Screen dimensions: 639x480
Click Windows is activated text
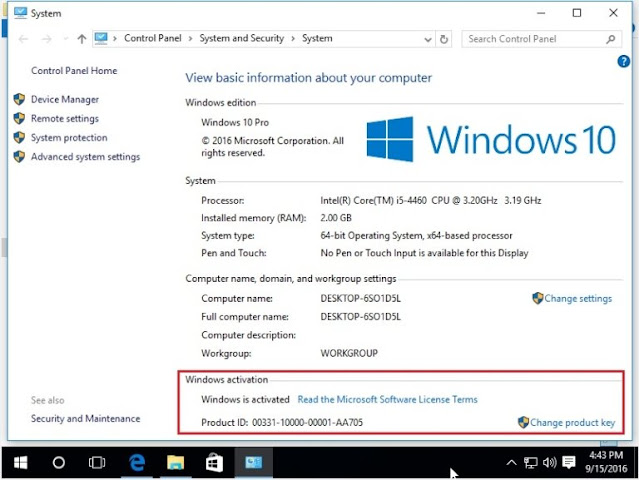(x=245, y=399)
